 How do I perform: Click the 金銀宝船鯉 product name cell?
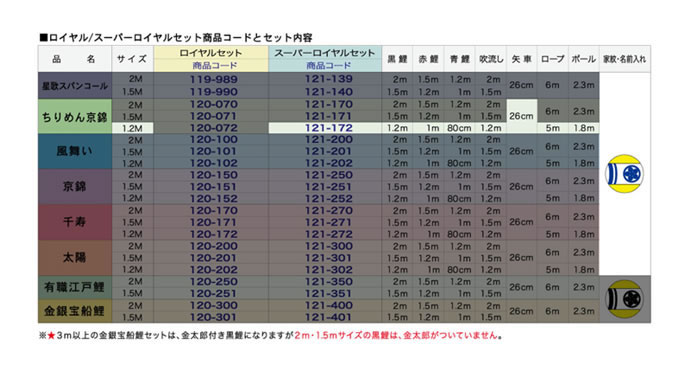click(x=75, y=311)
